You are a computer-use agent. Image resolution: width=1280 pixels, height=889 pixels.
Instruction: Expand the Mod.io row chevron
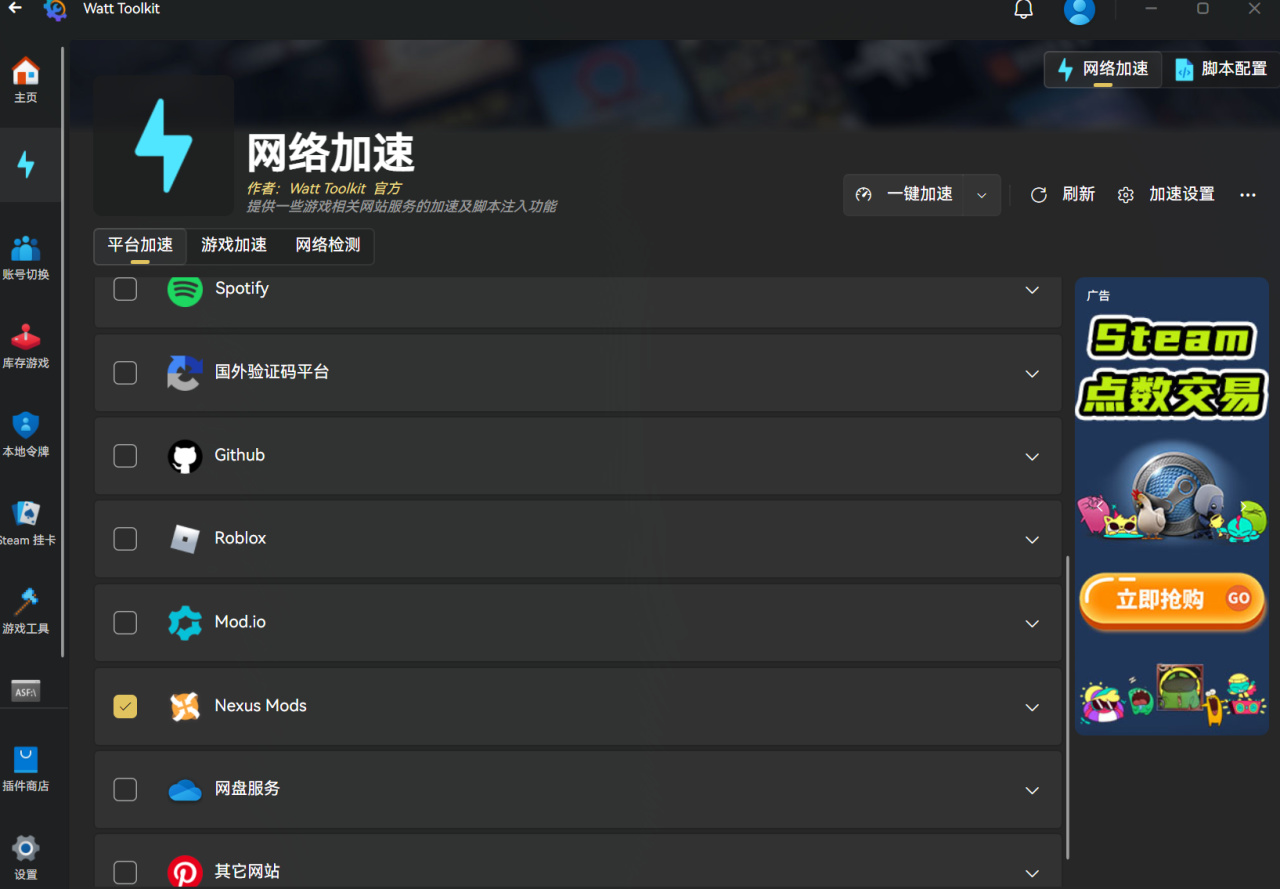tap(1032, 624)
